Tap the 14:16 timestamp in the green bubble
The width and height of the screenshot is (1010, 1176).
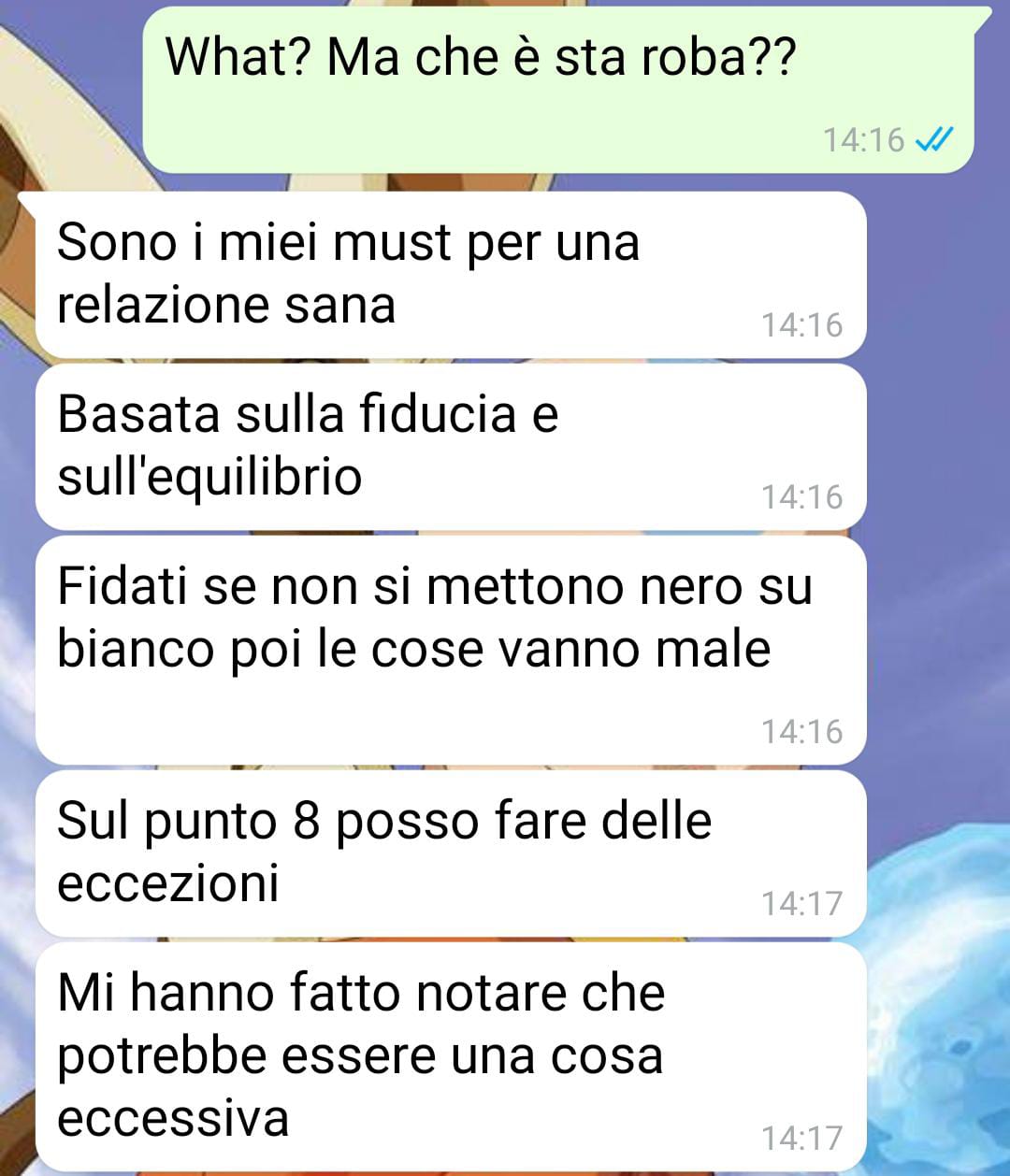tap(863, 140)
